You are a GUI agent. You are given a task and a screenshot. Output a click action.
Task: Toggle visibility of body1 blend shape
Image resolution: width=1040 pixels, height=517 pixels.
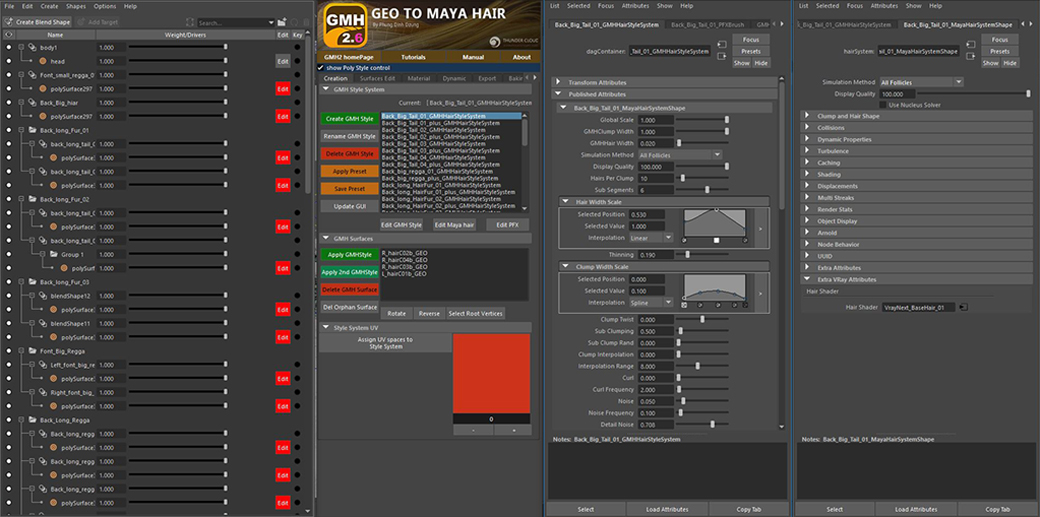coord(9,47)
